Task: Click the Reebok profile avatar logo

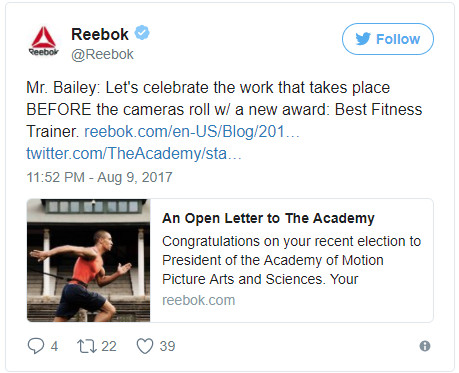Action: 44,41
